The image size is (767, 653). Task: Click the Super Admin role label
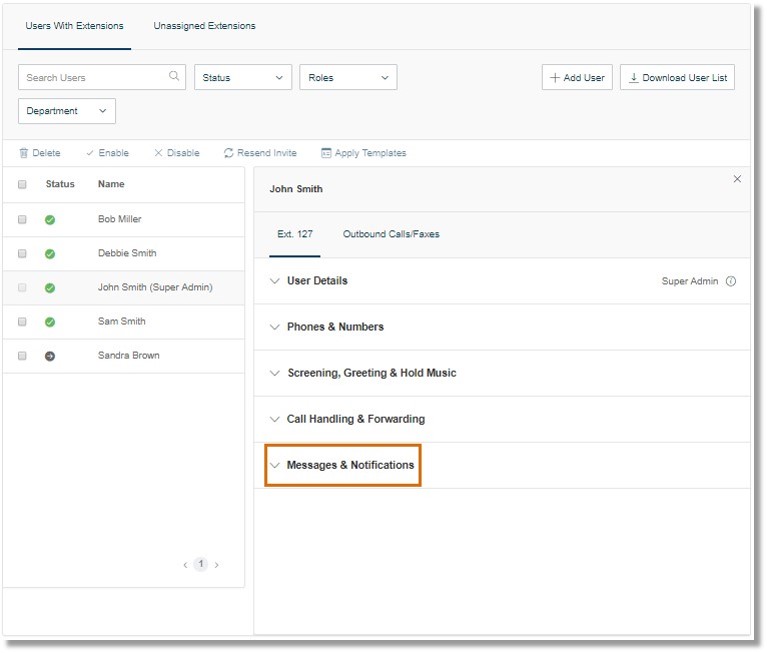click(x=690, y=281)
